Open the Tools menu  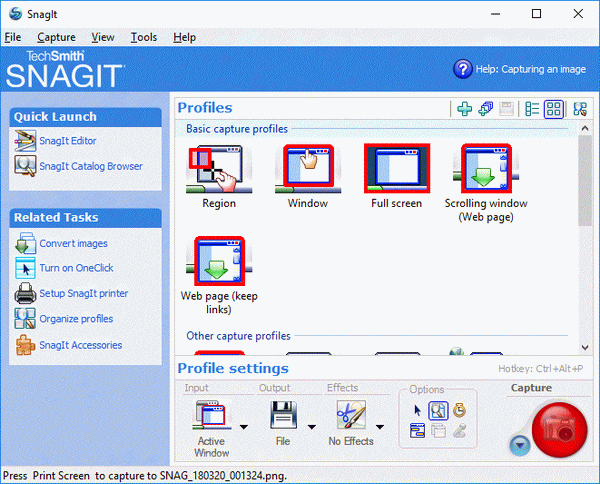(x=144, y=37)
